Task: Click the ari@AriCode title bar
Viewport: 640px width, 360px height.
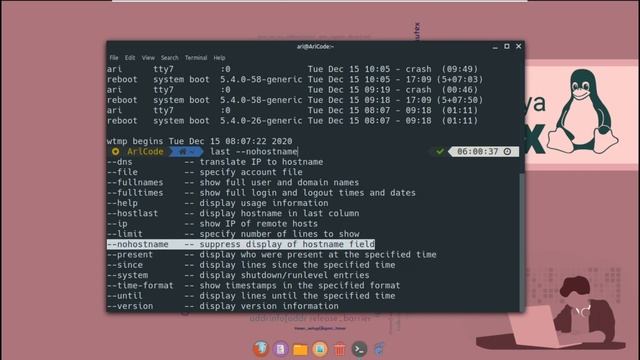Action: [x=315, y=47]
